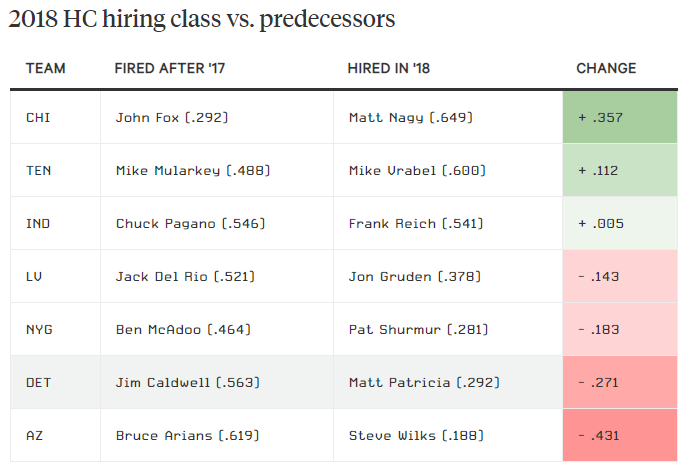Click the HIRED IN '18 column header
Image resolution: width=686 pixels, height=472 pixels.
click(391, 69)
